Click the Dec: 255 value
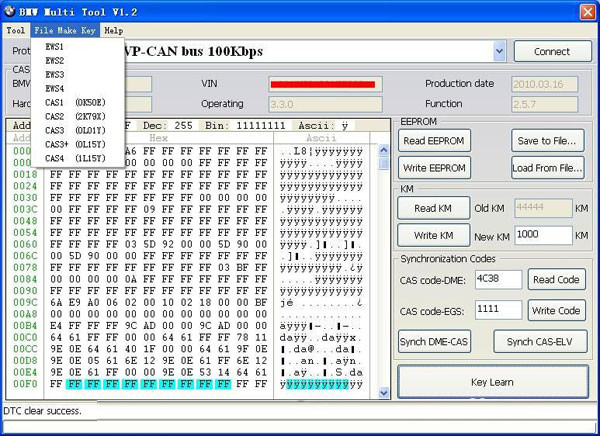 (168, 126)
